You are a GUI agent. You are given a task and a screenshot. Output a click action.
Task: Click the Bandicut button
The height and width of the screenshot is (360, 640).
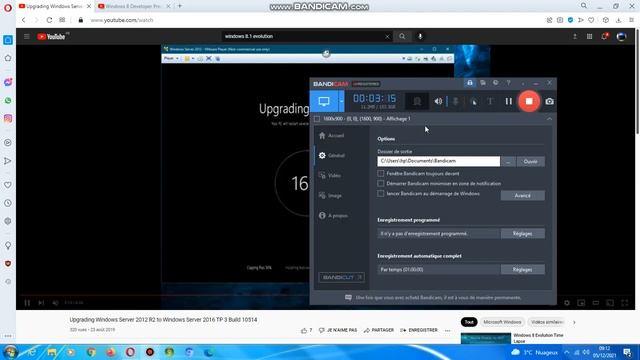pos(341,277)
